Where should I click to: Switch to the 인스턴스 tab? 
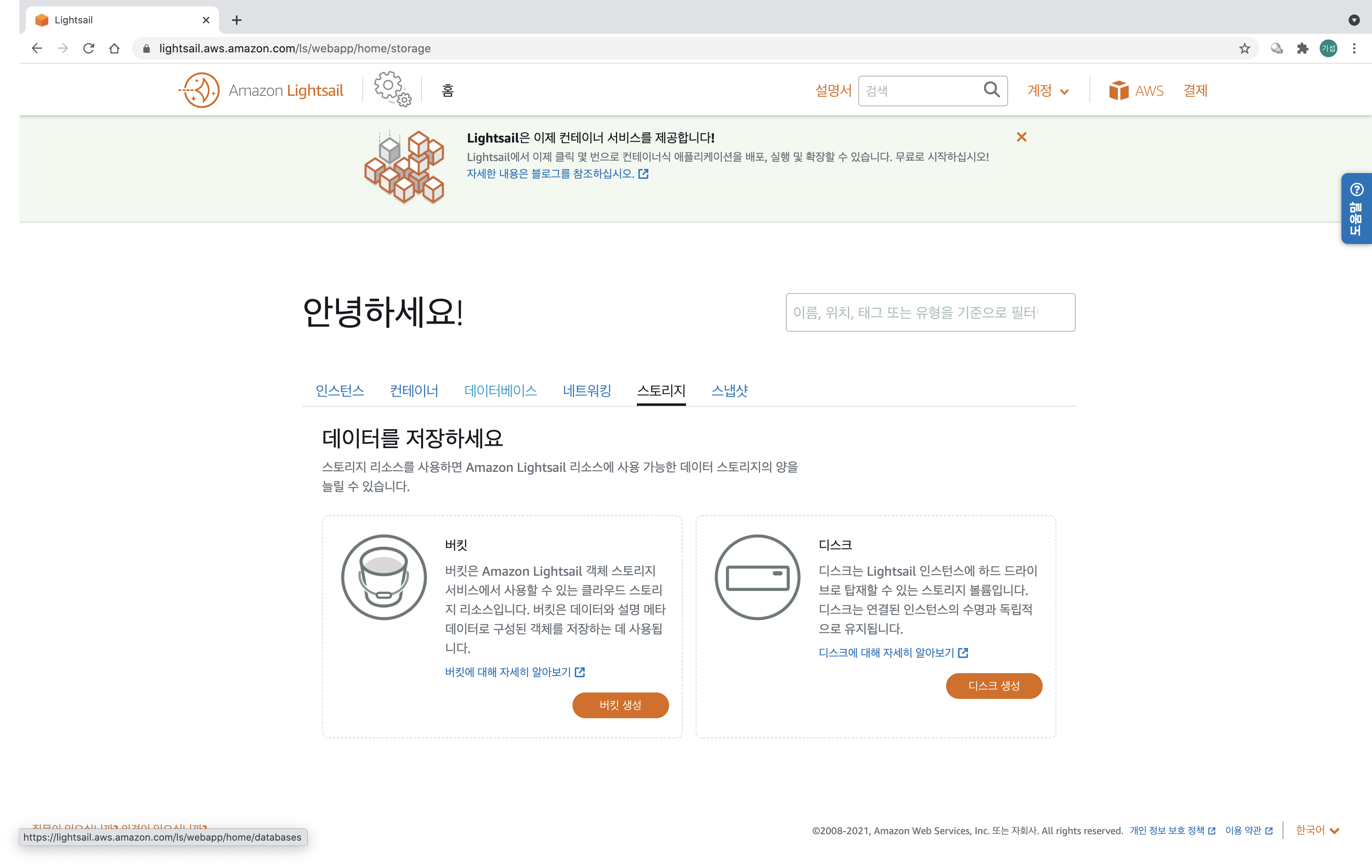(340, 391)
